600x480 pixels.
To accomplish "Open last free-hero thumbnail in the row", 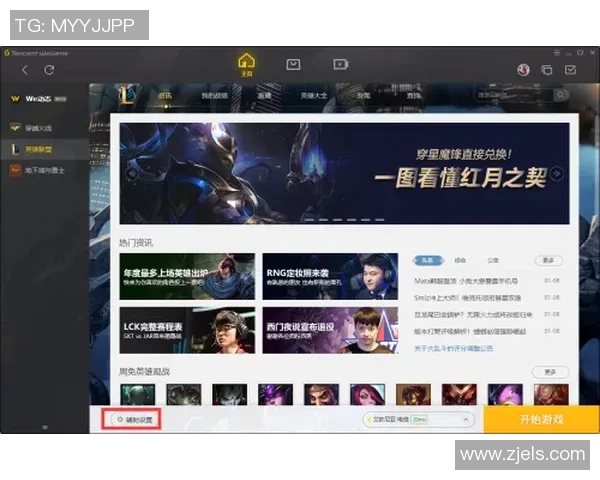I will click(551, 394).
